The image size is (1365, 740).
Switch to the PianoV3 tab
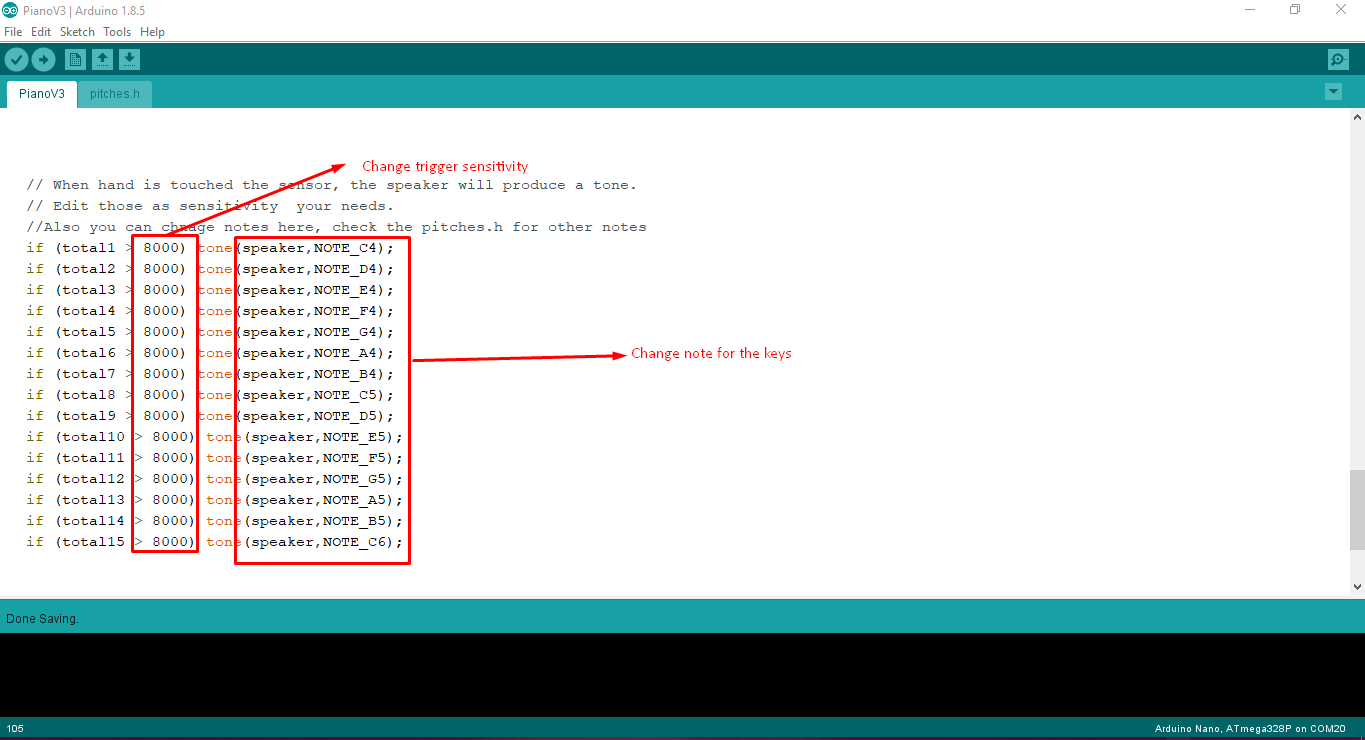pos(42,94)
